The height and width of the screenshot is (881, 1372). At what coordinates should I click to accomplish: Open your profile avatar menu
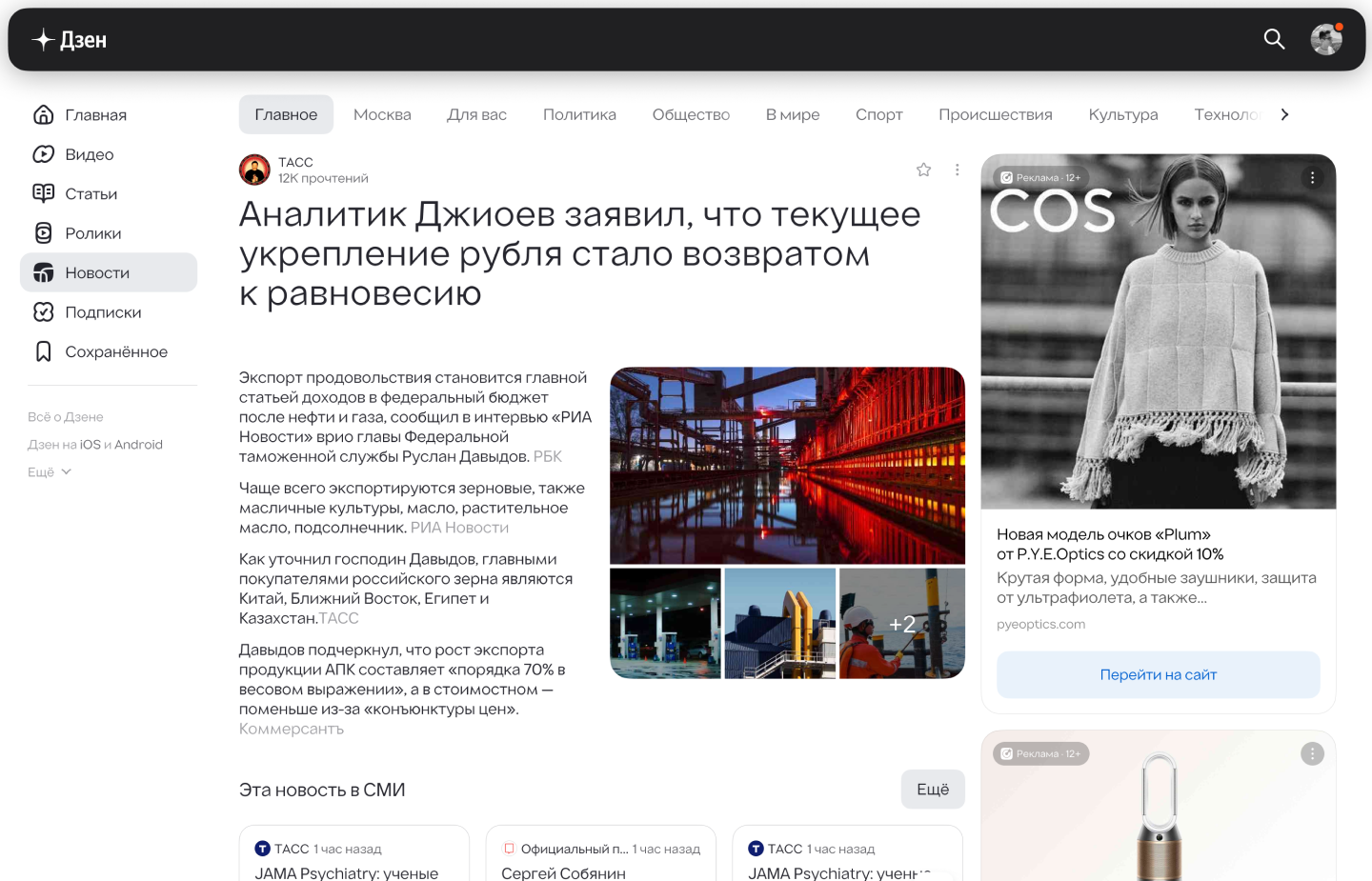point(1325,39)
